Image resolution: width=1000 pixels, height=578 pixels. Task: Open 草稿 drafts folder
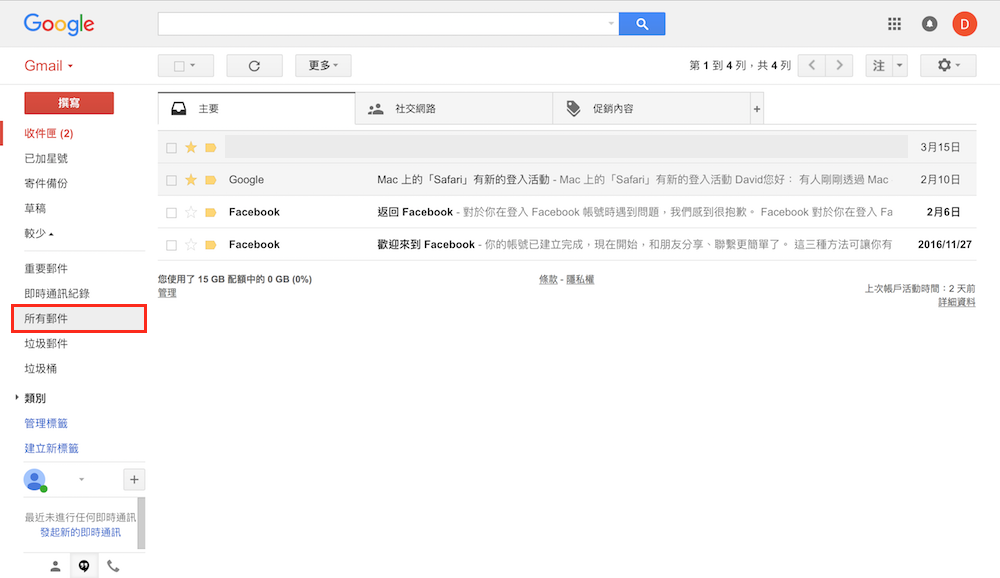coord(35,208)
